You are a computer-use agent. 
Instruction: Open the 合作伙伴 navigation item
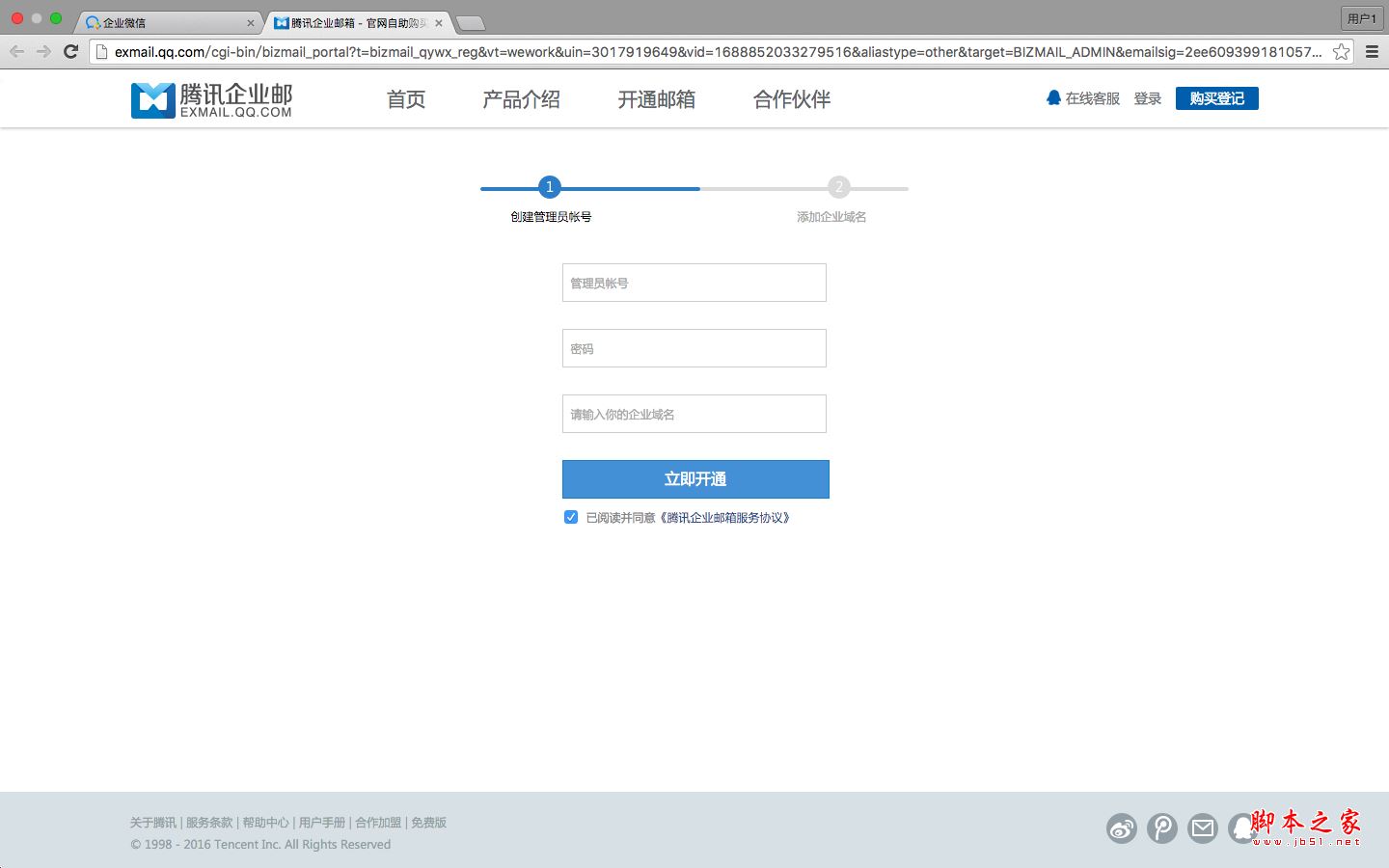pos(791,99)
